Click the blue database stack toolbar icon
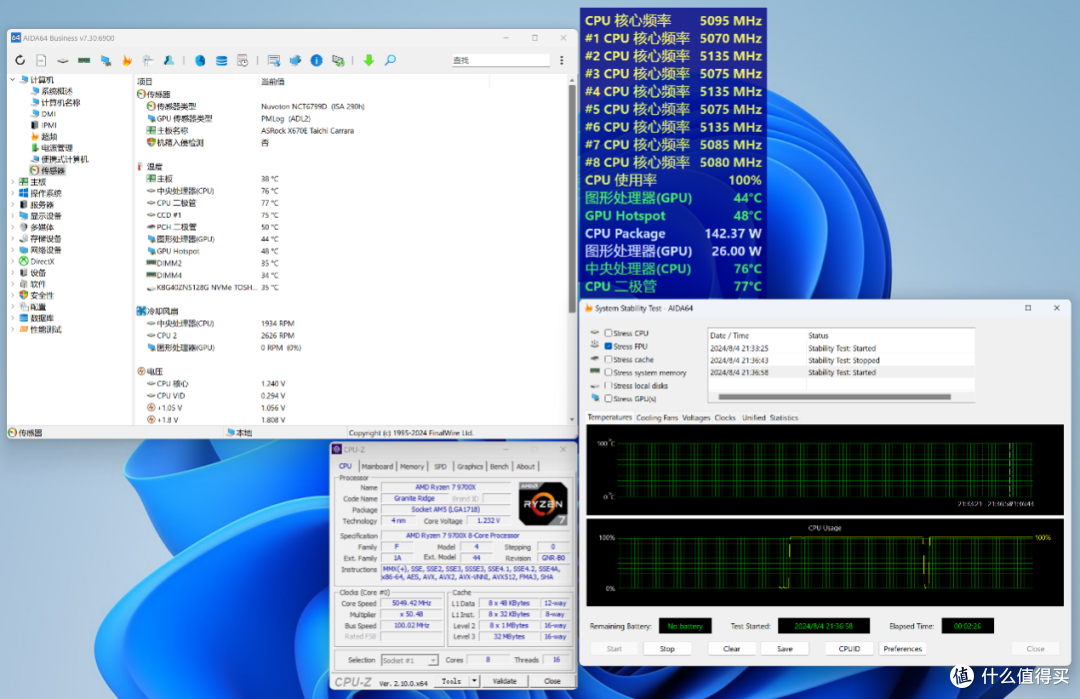This screenshot has height=699, width=1080. (221, 61)
